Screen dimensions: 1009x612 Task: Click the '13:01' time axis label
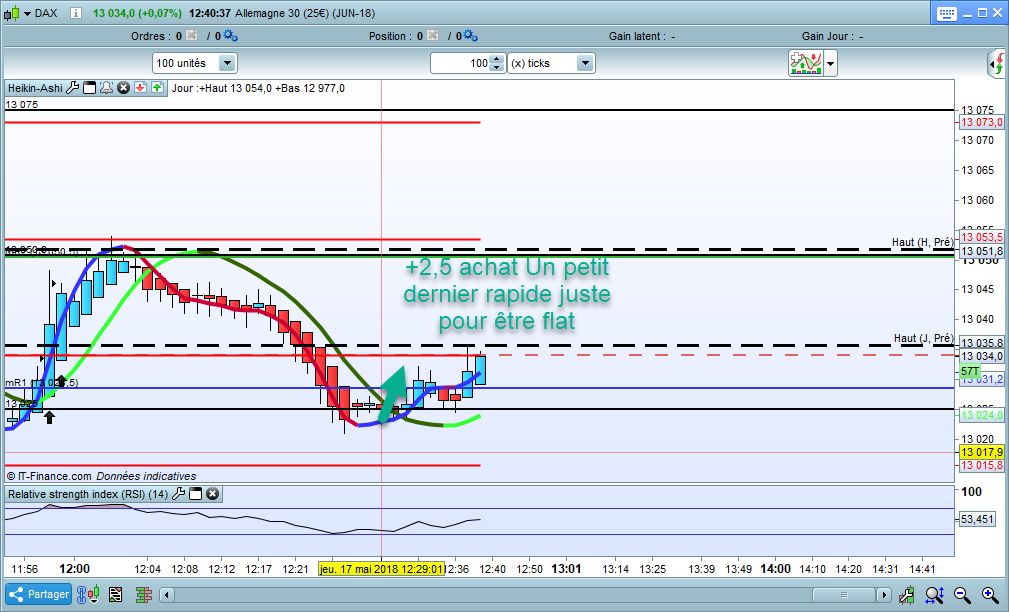pyautogui.click(x=566, y=569)
